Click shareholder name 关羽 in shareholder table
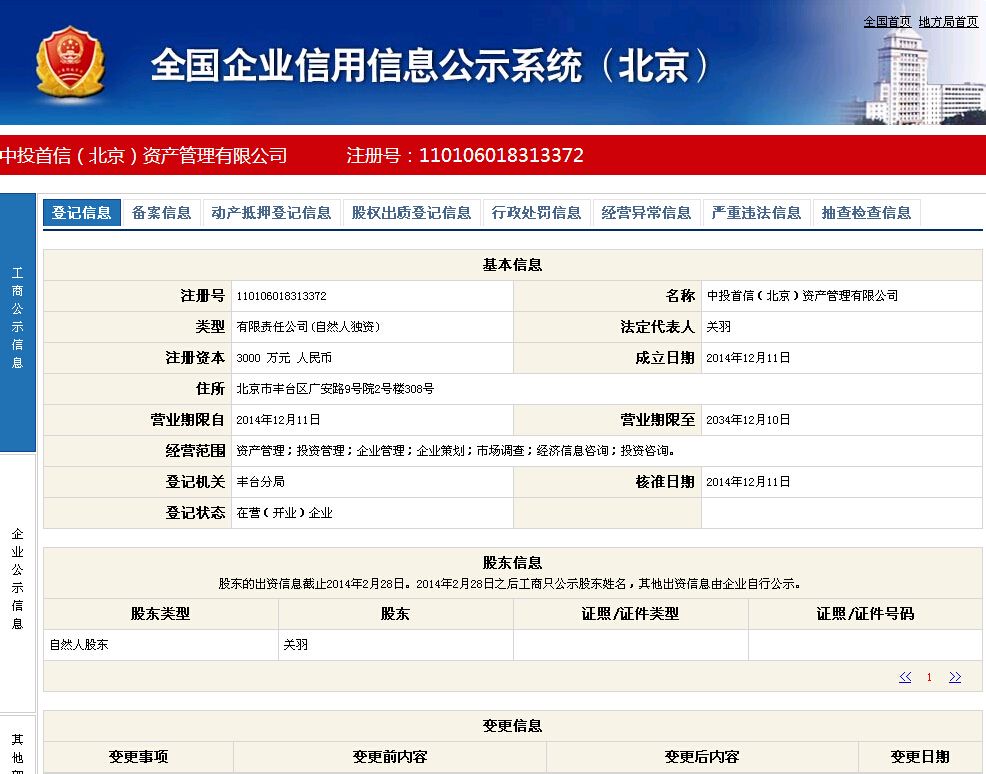Screen dimensions: 986x774 296,644
